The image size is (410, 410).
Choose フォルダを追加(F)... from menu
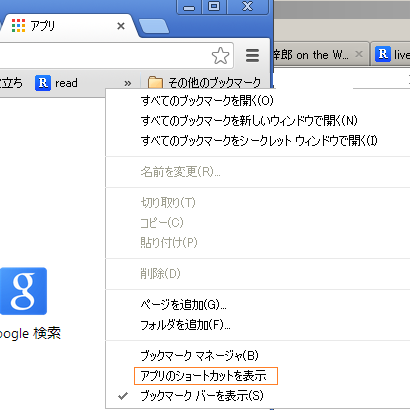[258, 325]
